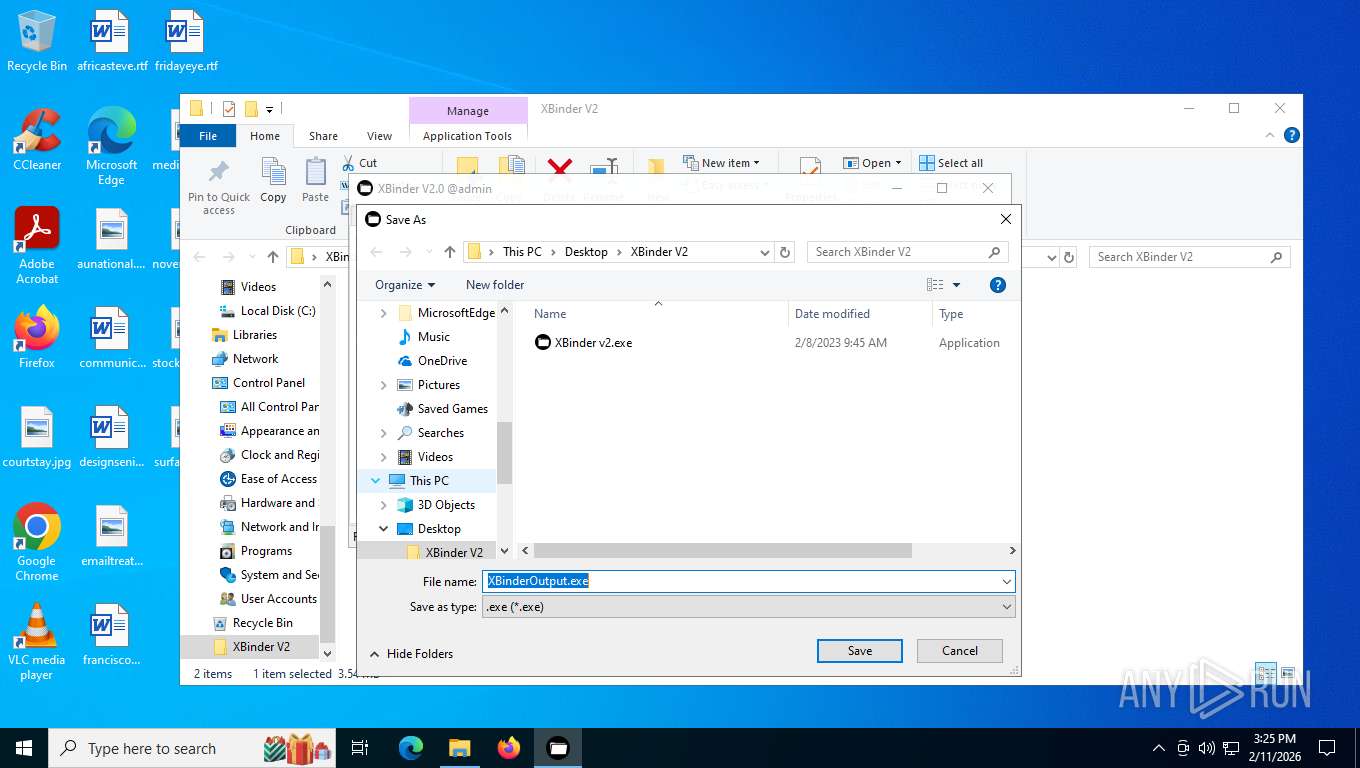Collapse the This PC tree node

point(376,481)
